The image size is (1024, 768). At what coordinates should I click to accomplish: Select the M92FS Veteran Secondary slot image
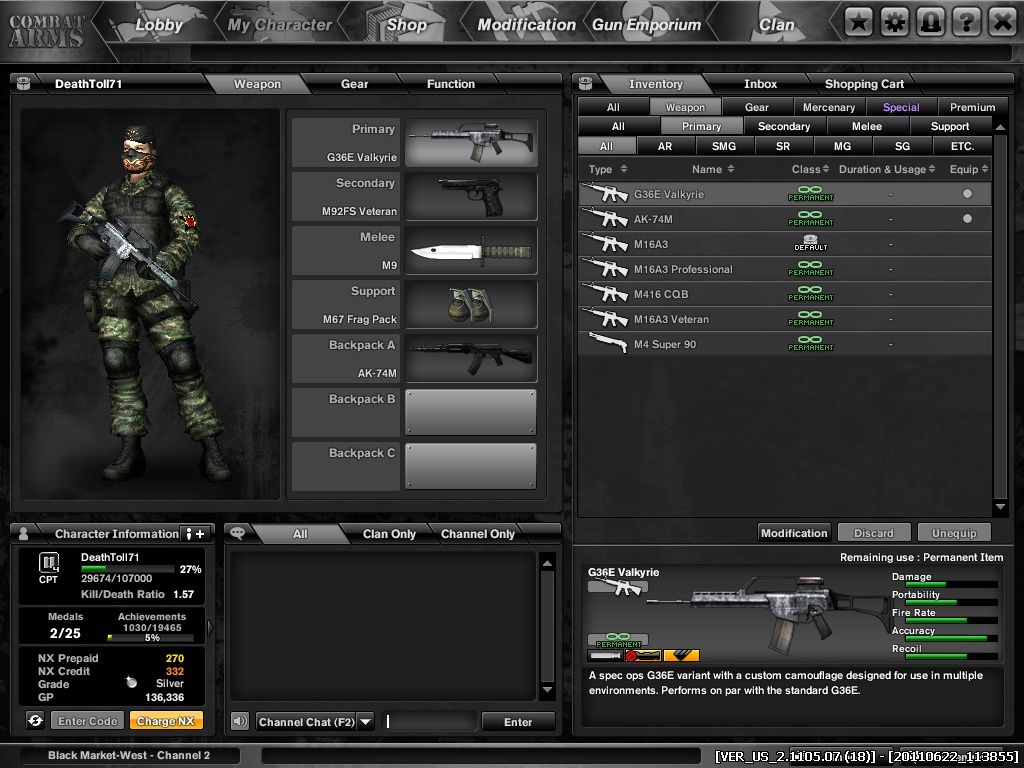click(x=471, y=197)
